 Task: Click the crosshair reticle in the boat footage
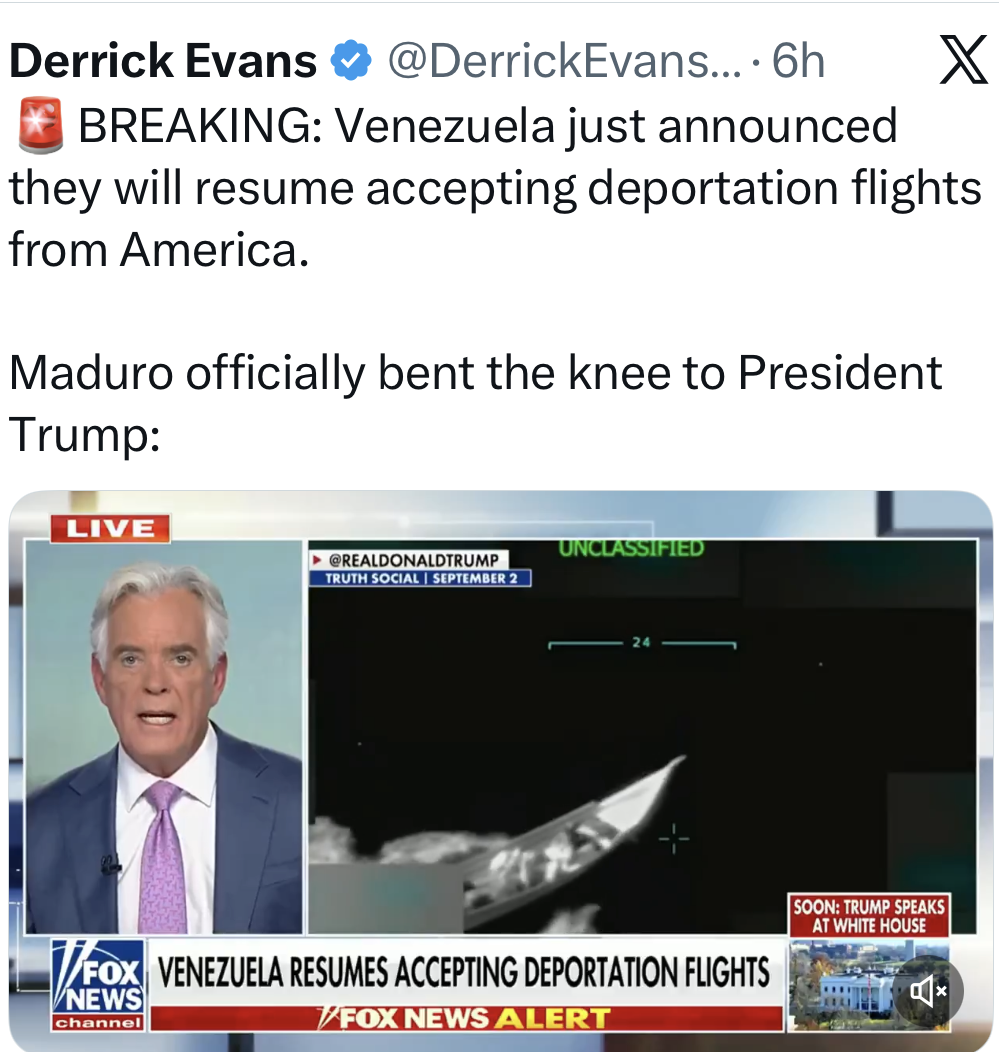tap(674, 839)
